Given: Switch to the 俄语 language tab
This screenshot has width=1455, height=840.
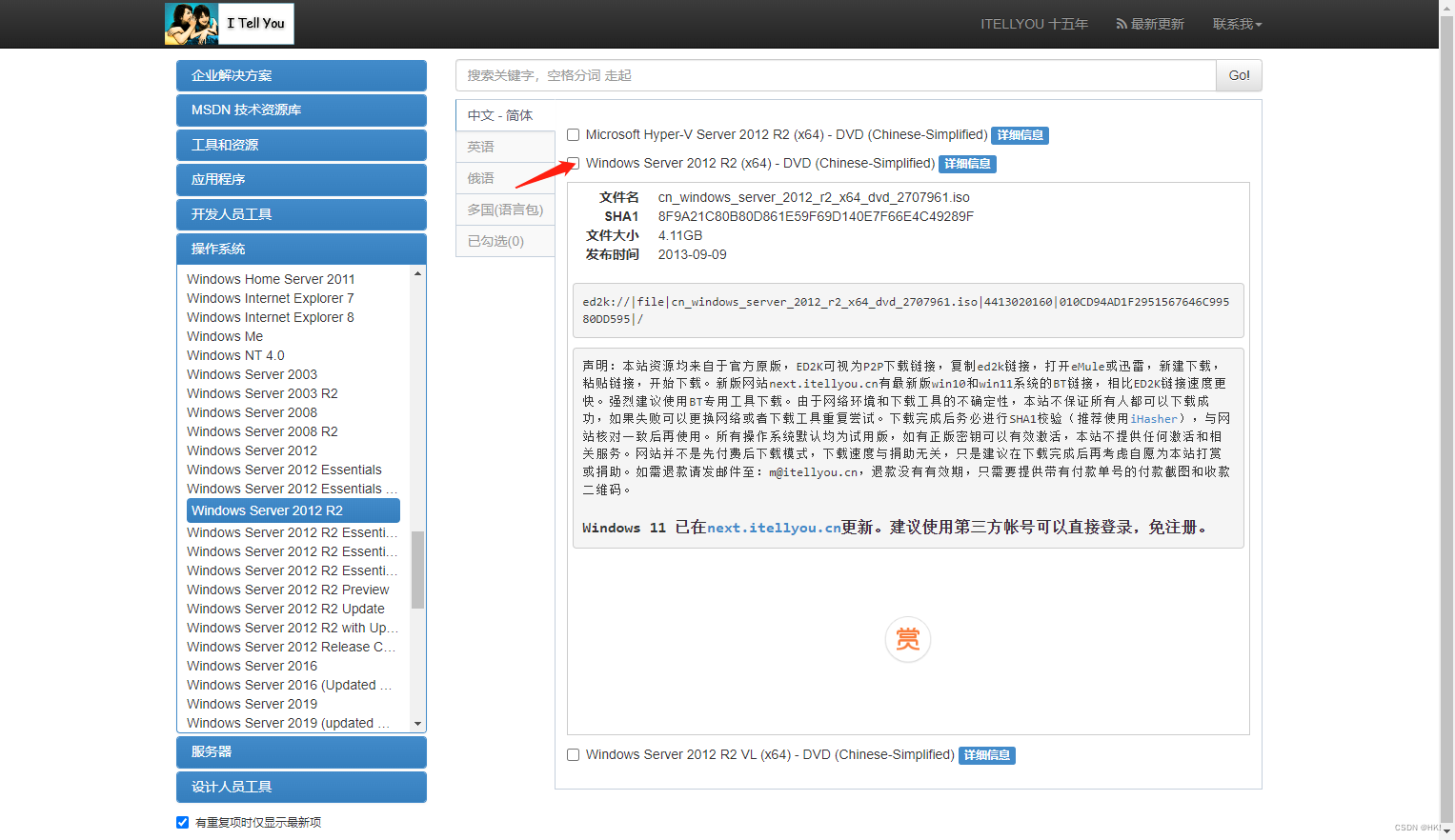Looking at the screenshot, I should [x=505, y=178].
